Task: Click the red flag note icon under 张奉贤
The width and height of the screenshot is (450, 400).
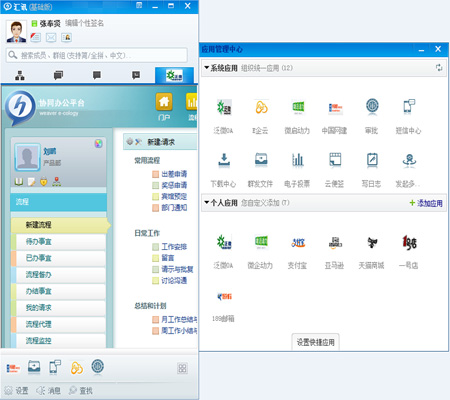Action: coord(35,37)
